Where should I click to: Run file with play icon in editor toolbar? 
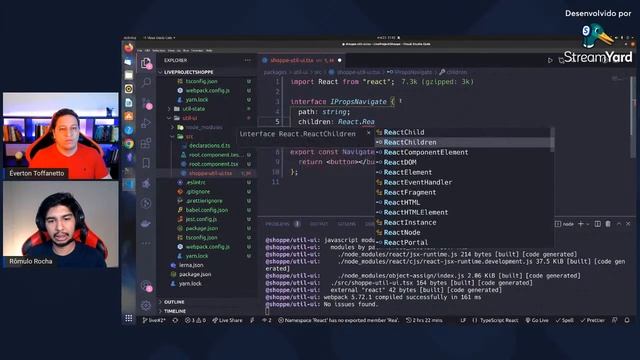[x=550, y=60]
